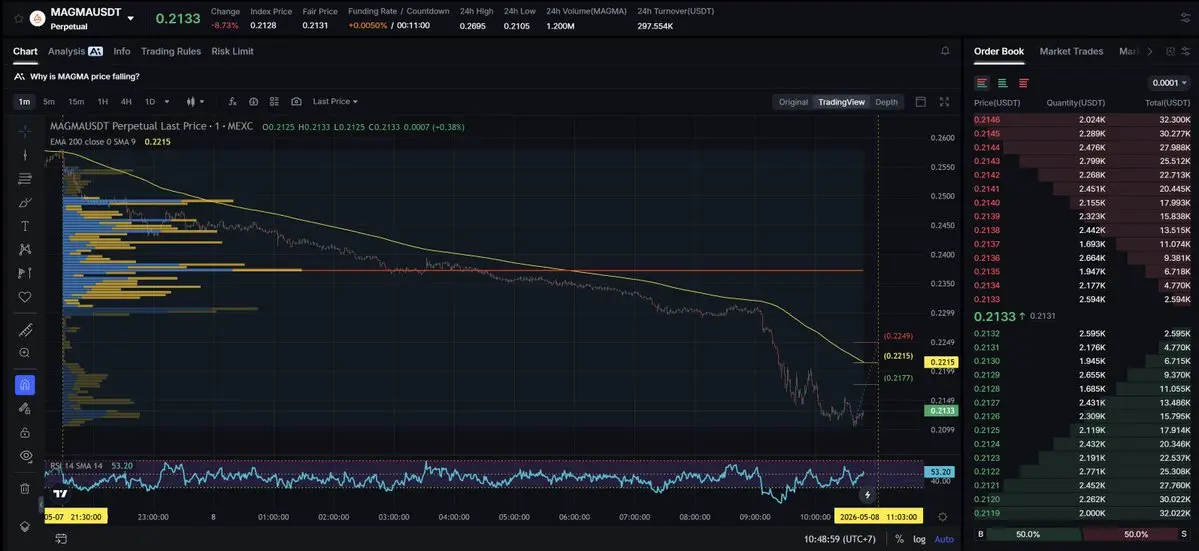Open the heart-shaped icons tool
Image resolution: width=1199 pixels, height=551 pixels.
click(x=24, y=297)
